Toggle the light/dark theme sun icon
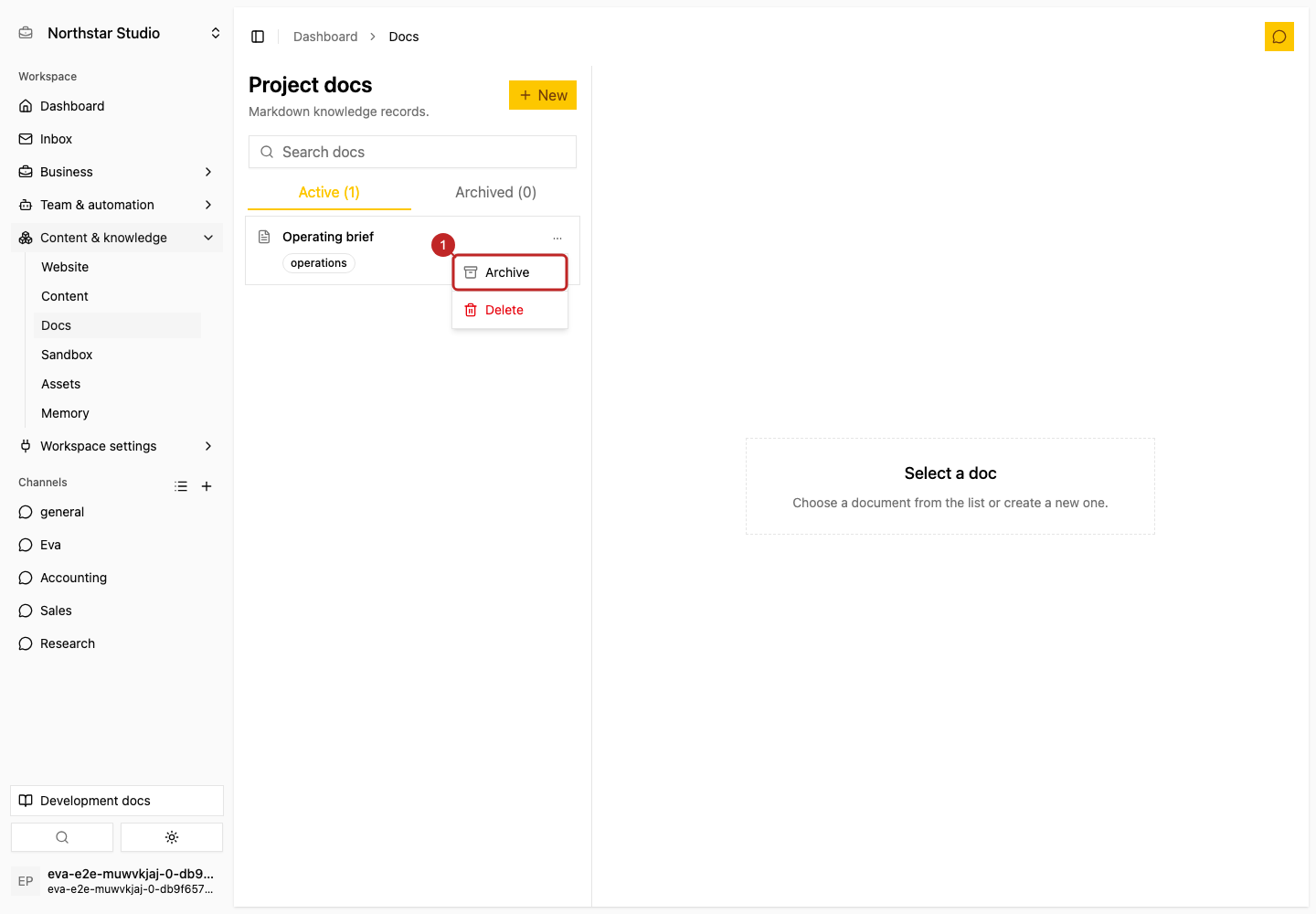 (x=172, y=837)
